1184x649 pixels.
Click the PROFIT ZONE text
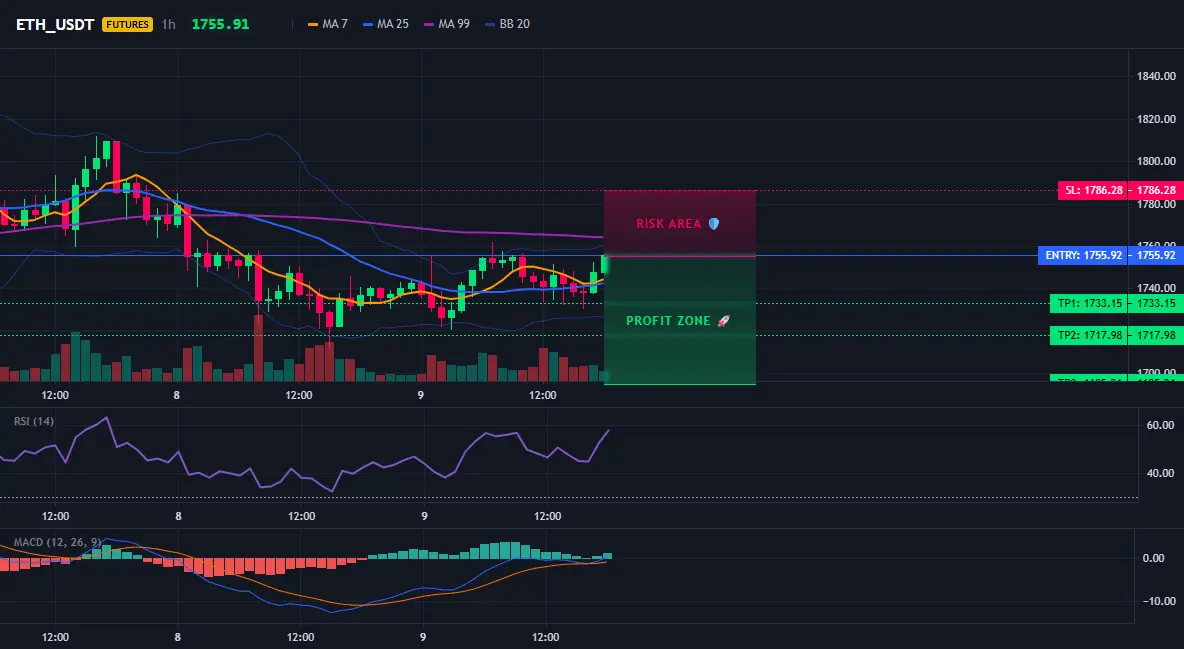point(668,321)
